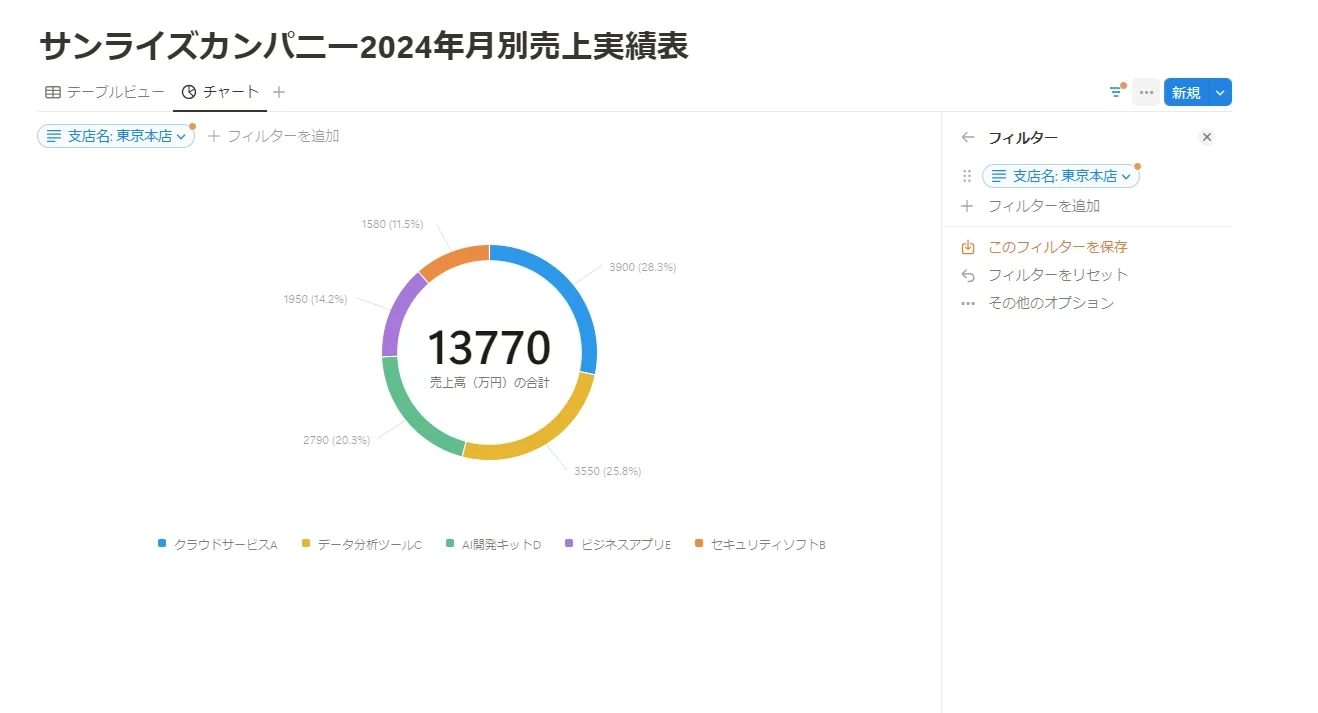
Task: Click the save icon next to このフィルターを保存
Action: [967, 247]
